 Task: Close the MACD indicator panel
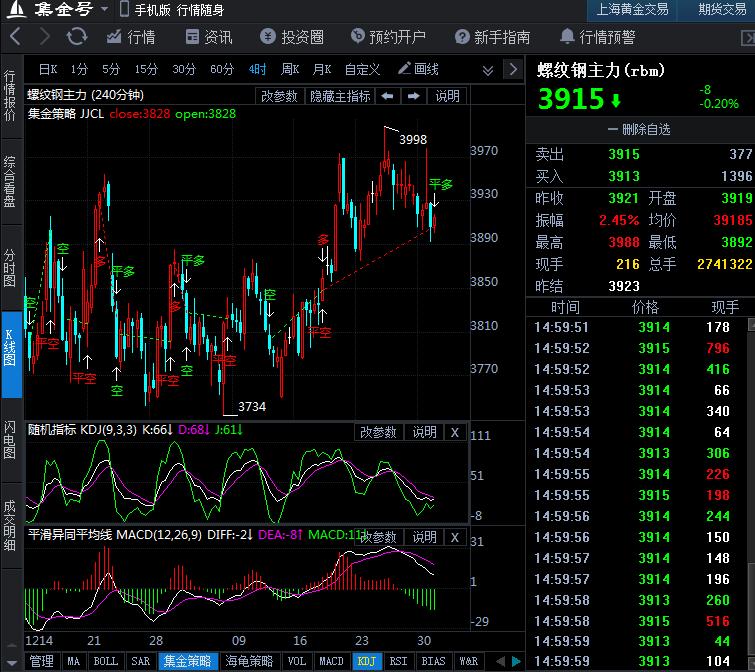pyautogui.click(x=455, y=537)
